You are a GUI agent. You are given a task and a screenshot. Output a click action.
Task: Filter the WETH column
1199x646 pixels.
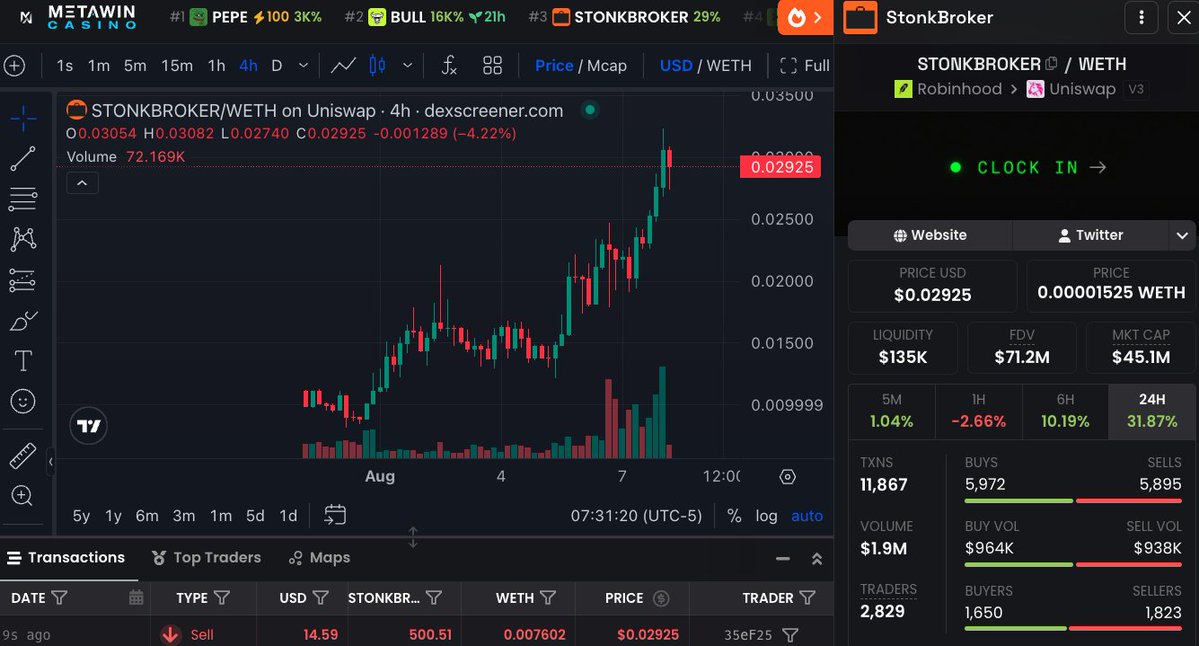click(x=548, y=598)
